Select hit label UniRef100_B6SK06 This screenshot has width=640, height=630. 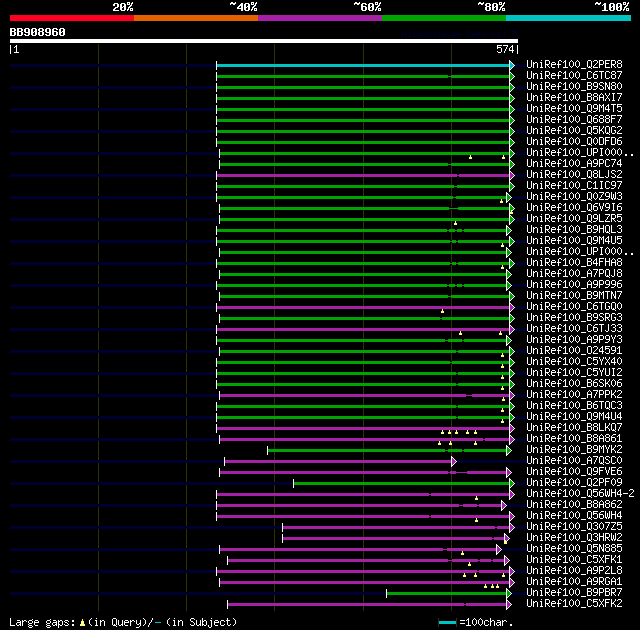[x=574, y=384]
